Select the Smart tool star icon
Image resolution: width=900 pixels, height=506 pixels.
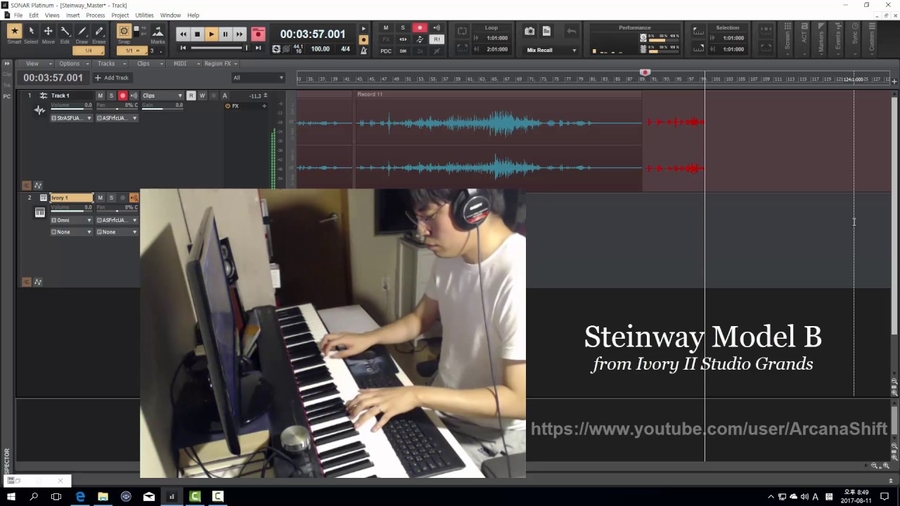pos(14,32)
